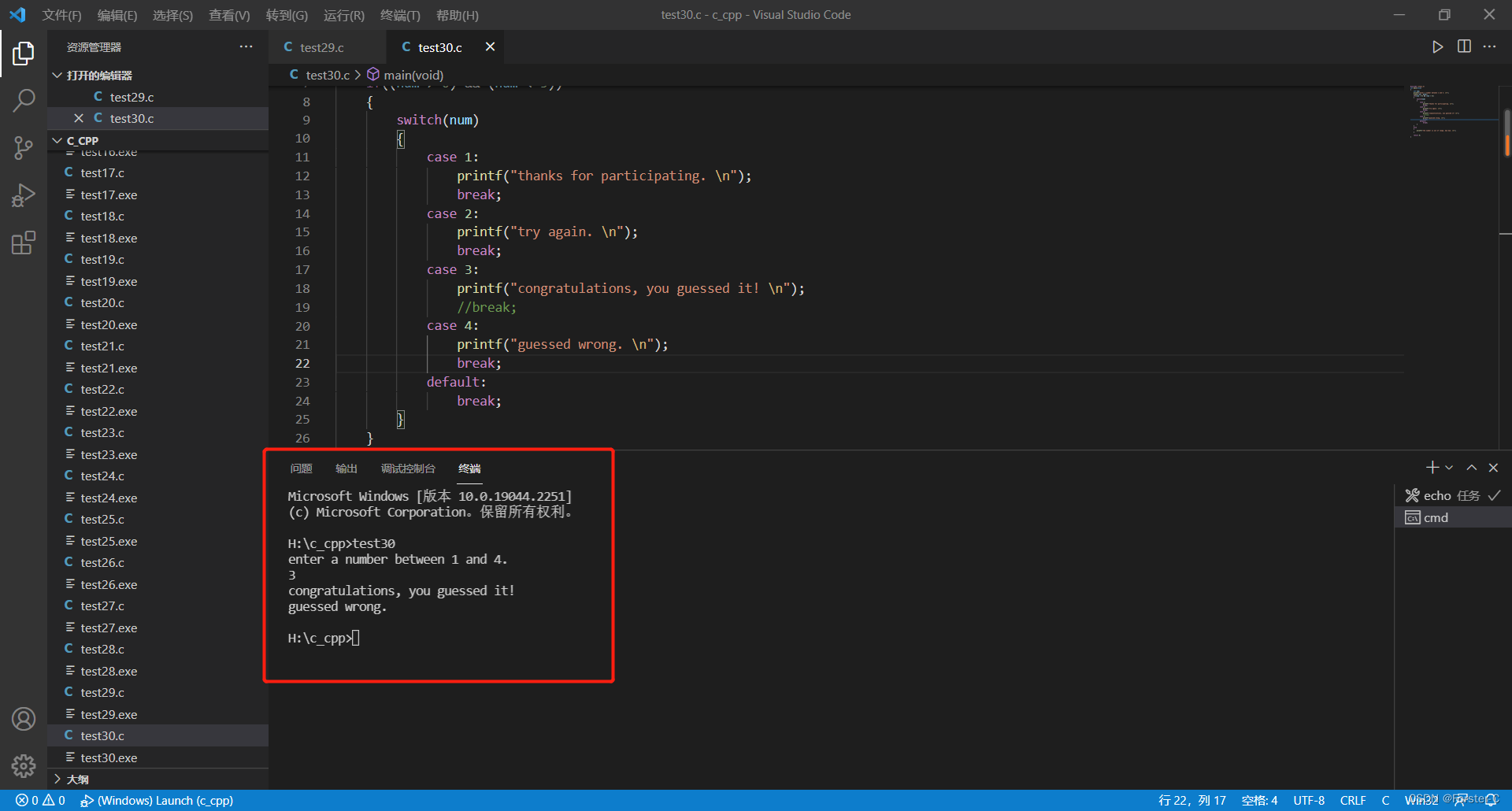Click the warnings count in status bar

pyautogui.click(x=54, y=800)
